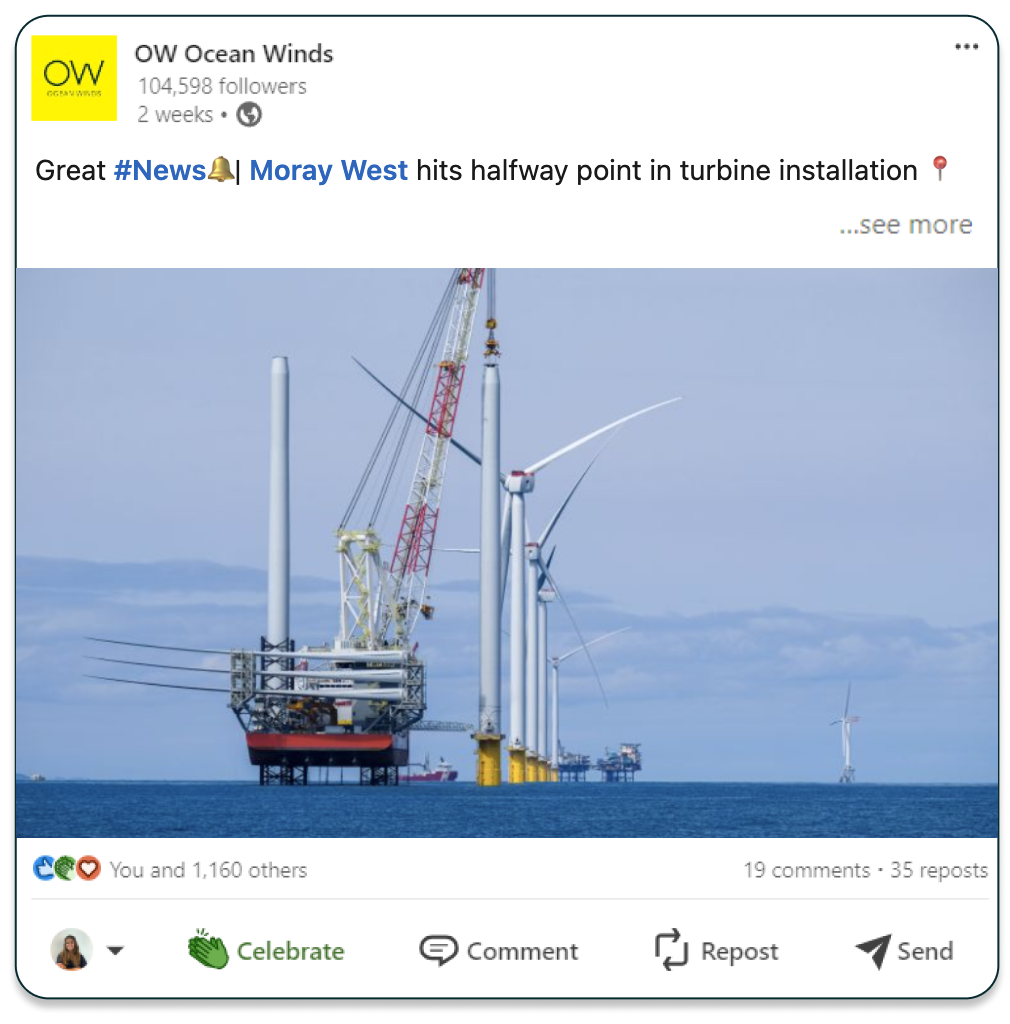Image resolution: width=1010 pixels, height=1024 pixels.
Task: Click the globe public visibility icon
Action: point(249,115)
